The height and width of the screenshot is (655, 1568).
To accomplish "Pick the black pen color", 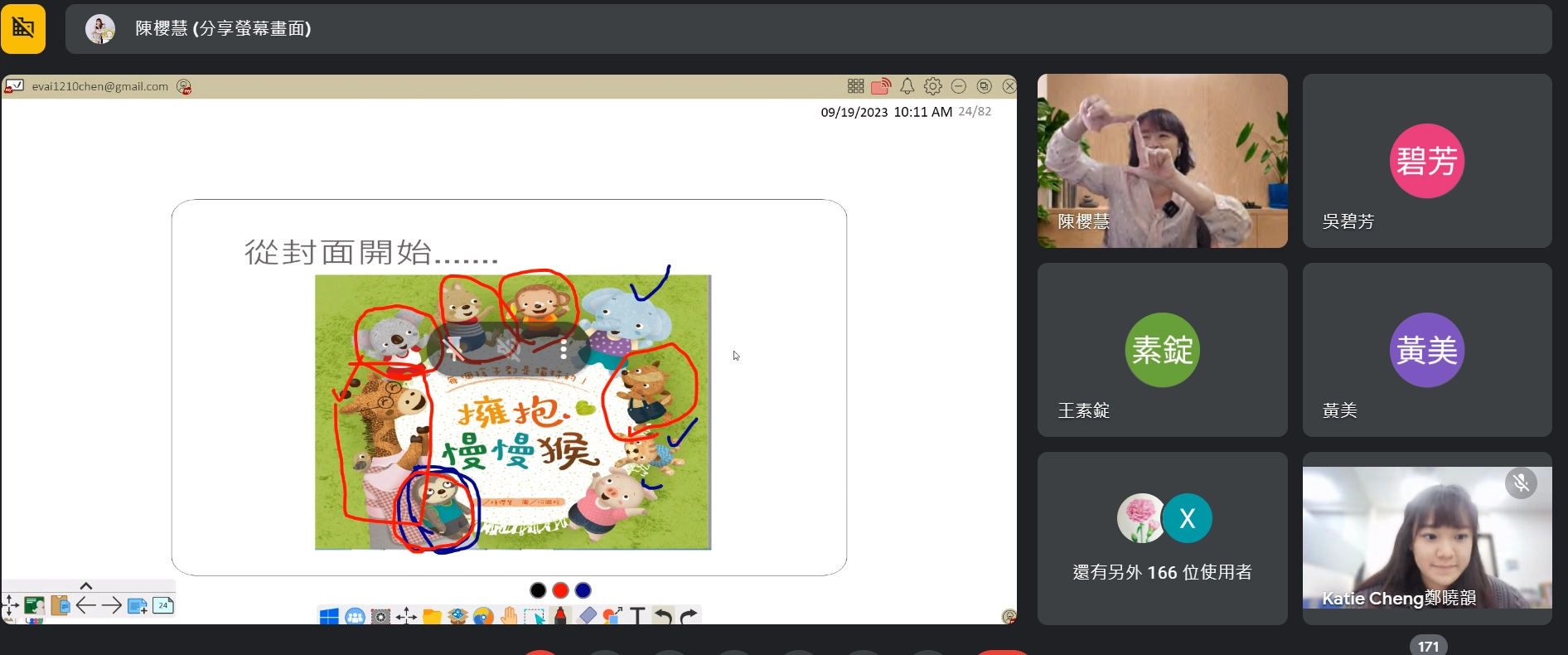I will coord(538,589).
